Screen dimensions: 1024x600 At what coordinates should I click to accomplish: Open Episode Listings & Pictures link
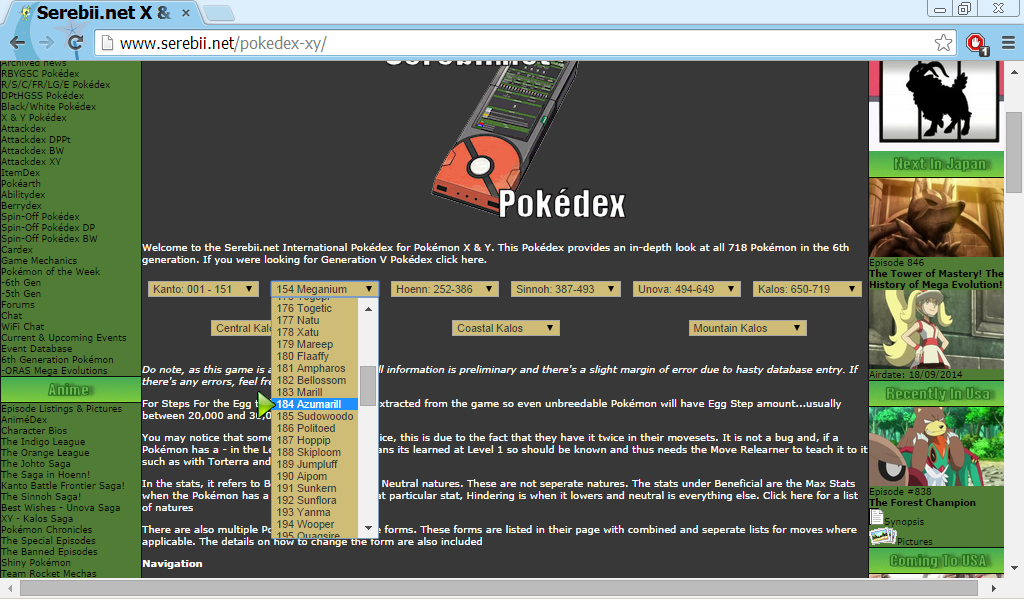61,409
